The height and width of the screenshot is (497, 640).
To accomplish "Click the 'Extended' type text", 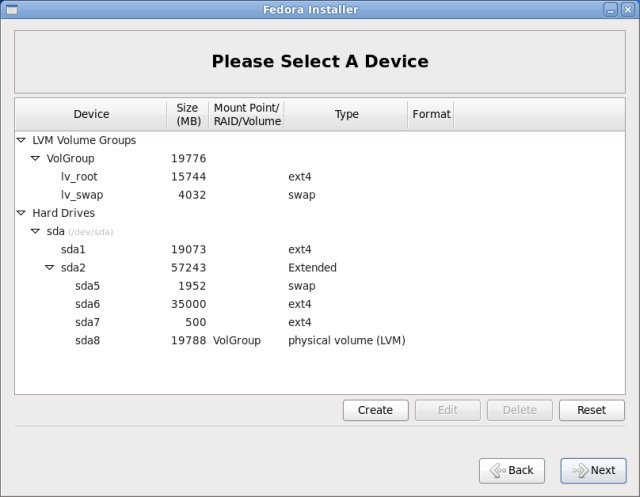I will [x=312, y=268].
